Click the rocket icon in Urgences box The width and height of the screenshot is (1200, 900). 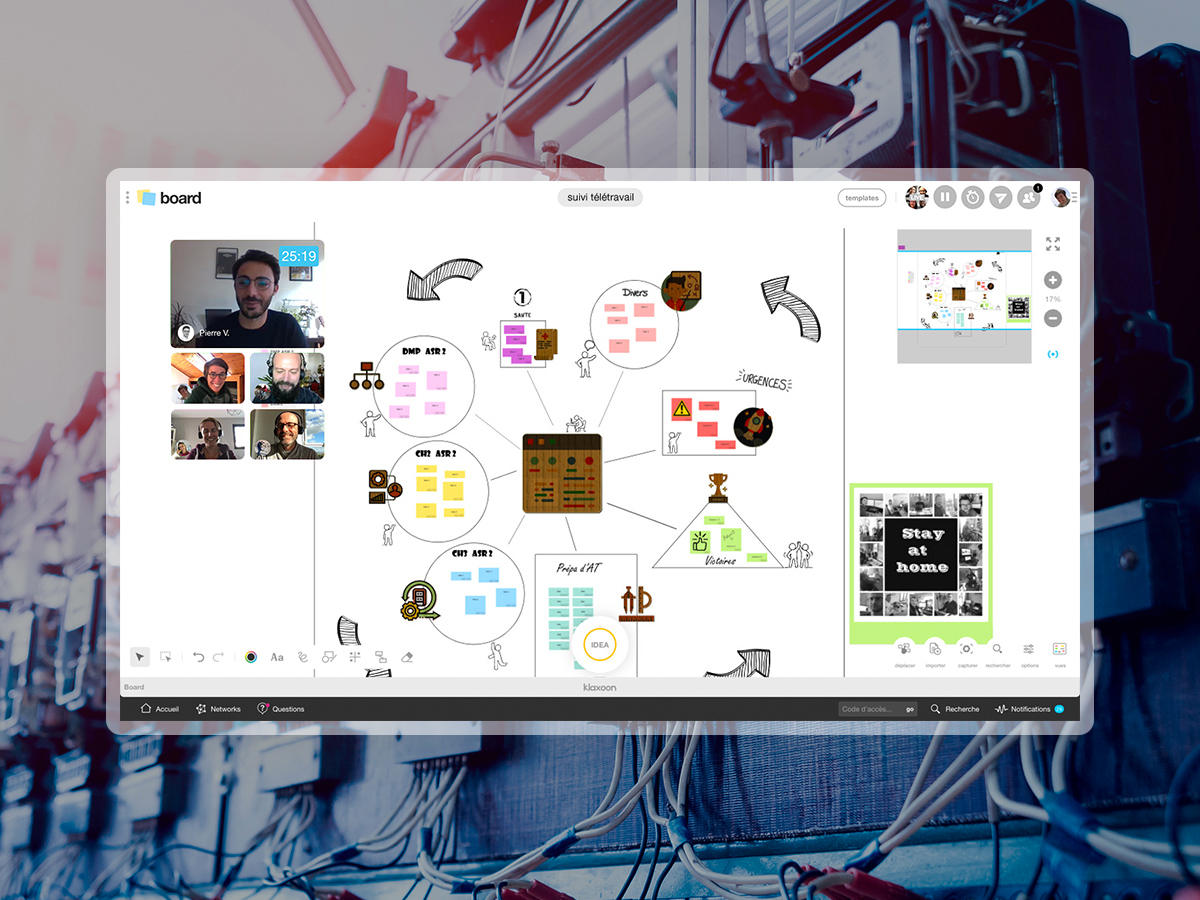[x=752, y=426]
